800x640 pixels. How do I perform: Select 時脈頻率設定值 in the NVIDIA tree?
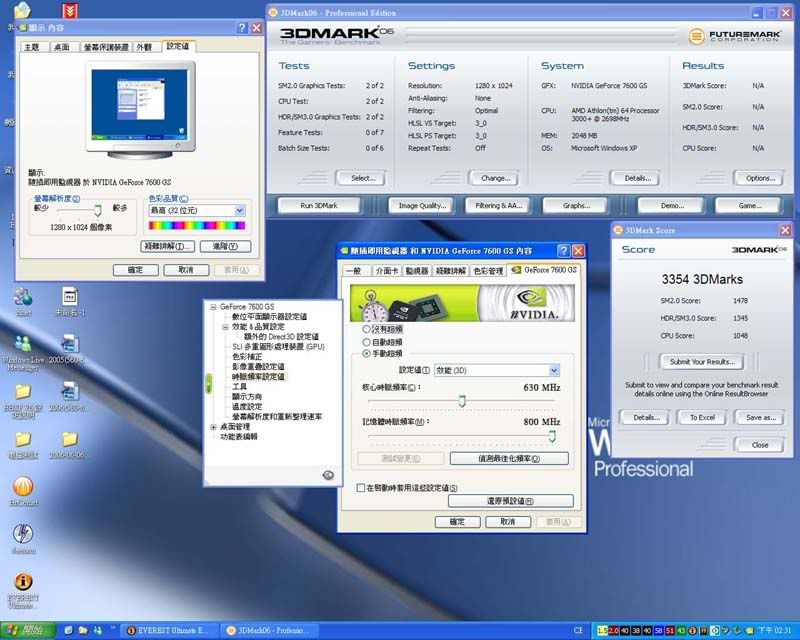coord(258,377)
